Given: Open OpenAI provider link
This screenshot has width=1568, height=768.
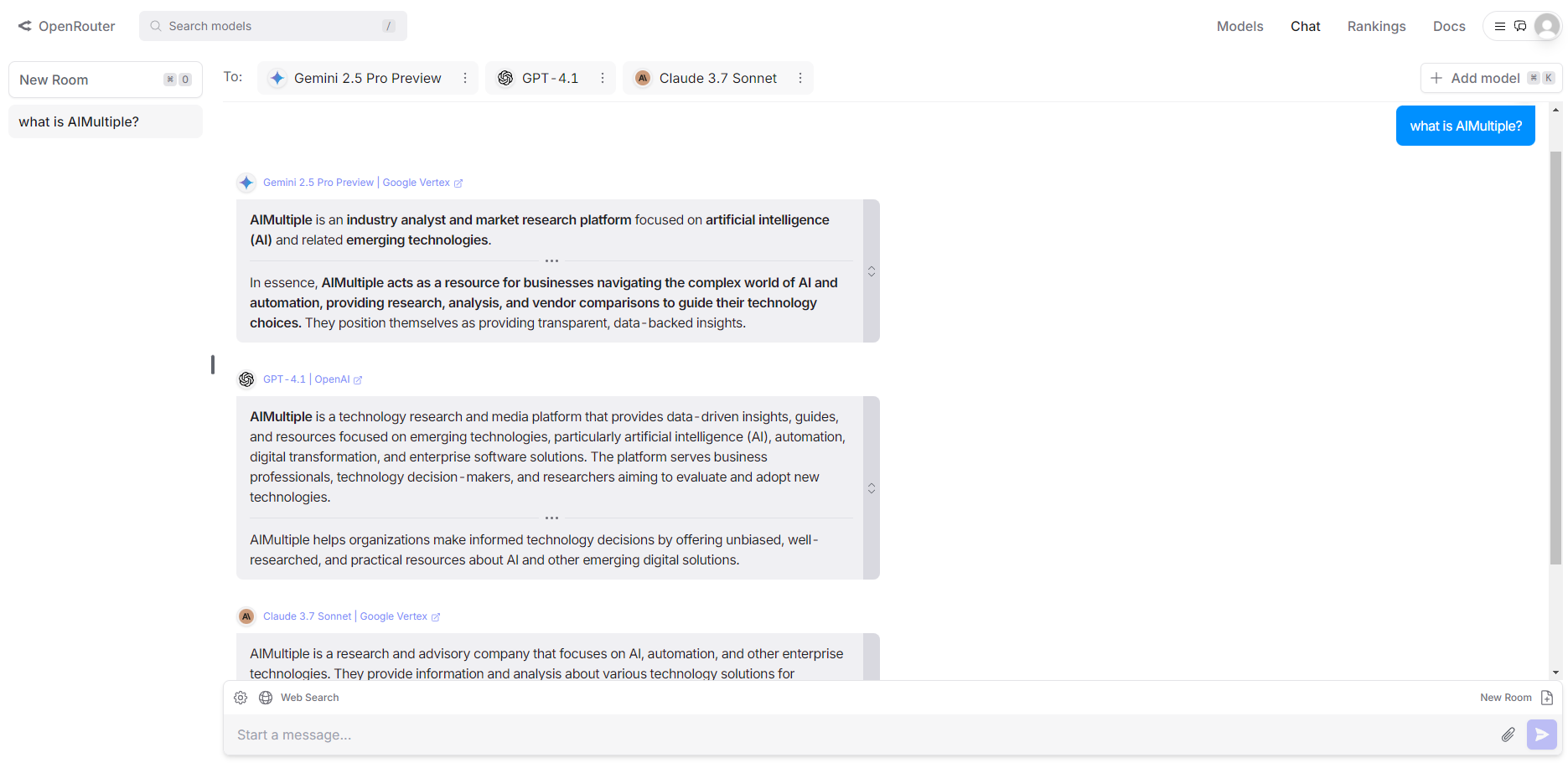Looking at the screenshot, I should pos(332,379).
